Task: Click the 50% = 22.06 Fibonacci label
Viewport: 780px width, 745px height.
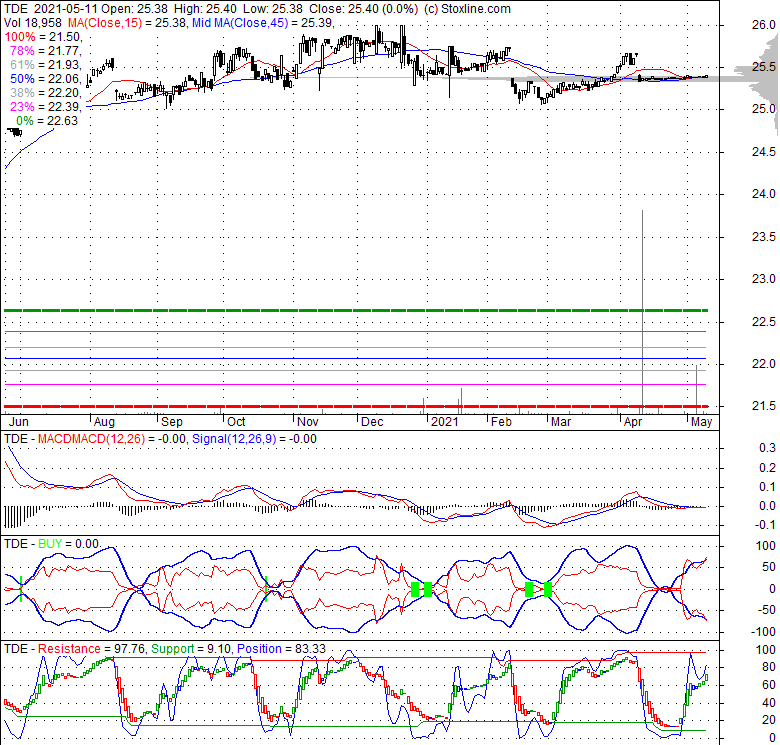Action: click(46, 79)
